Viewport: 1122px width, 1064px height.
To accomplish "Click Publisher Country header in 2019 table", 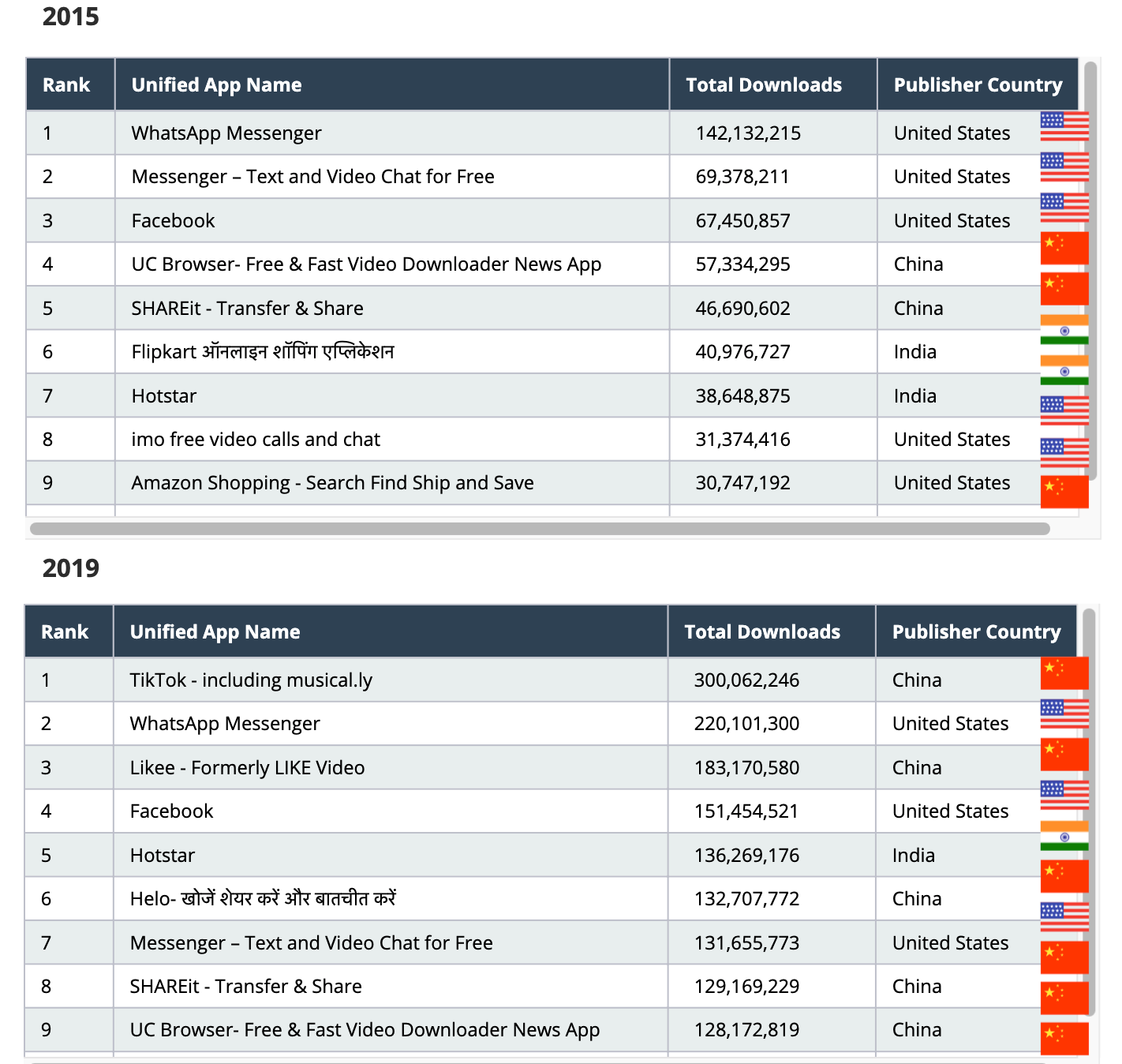I will [976, 631].
